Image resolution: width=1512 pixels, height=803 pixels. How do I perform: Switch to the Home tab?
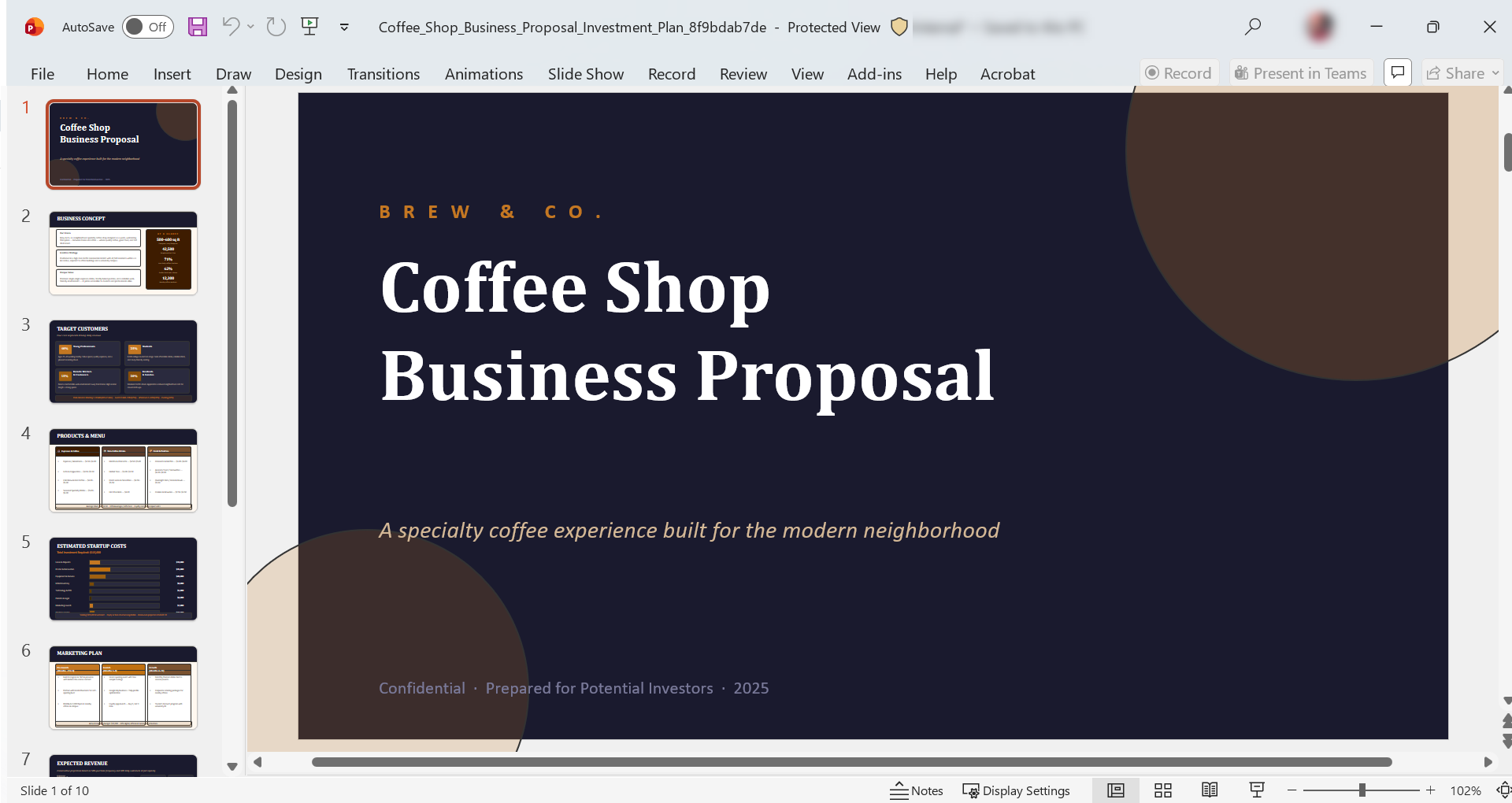[107, 74]
